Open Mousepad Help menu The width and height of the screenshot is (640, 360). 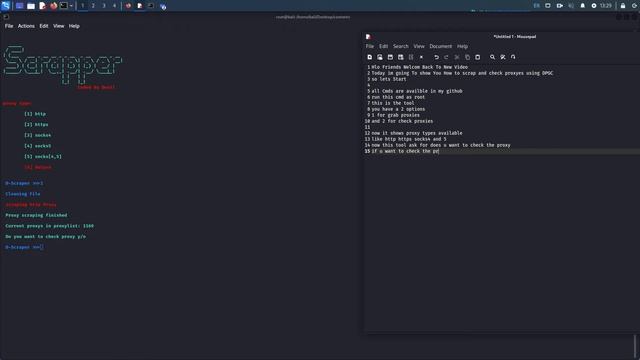[x=462, y=46]
